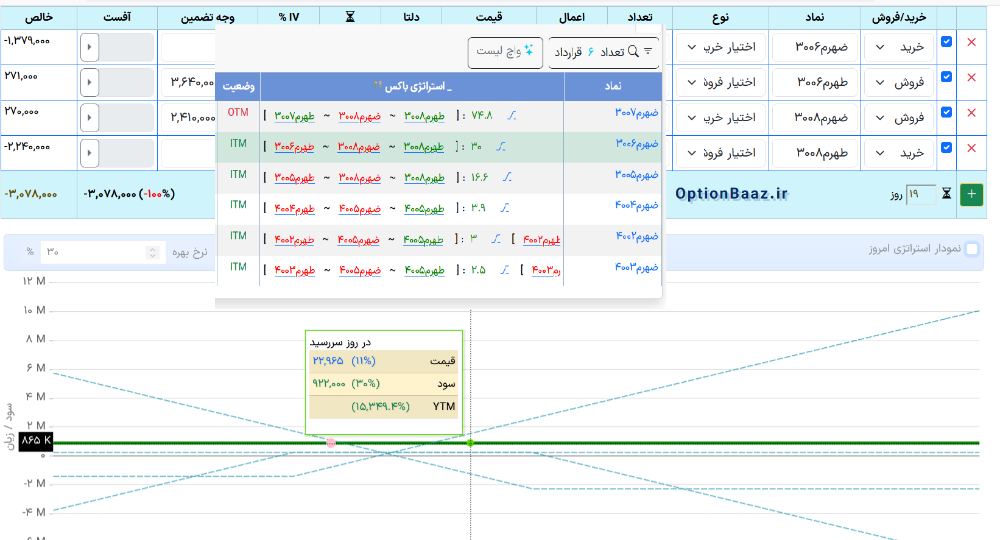Open فروش dropdown in ضهرم۳۰۰۸ row
The width and height of the screenshot is (1000, 540).
pos(899,117)
